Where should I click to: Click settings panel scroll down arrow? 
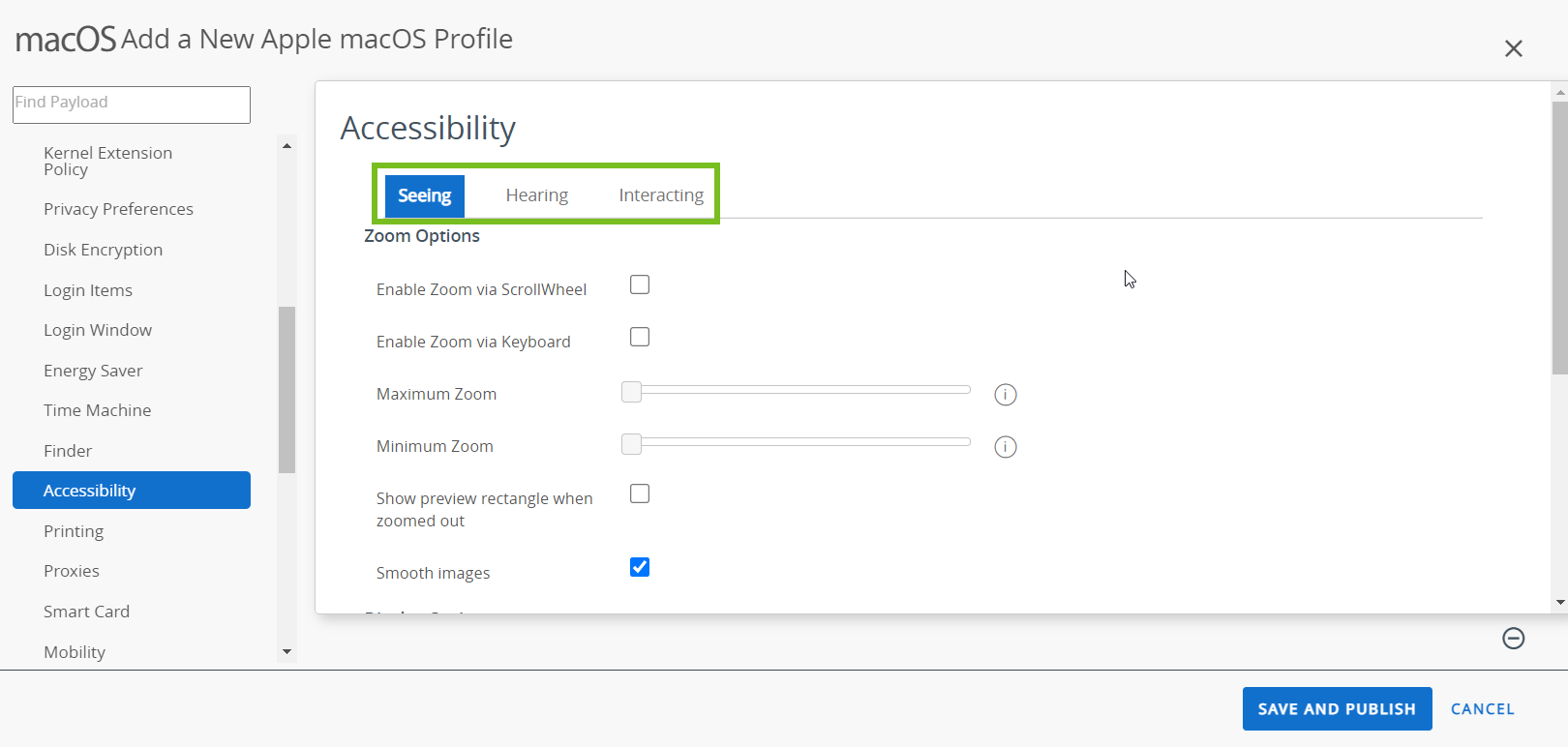[x=1560, y=602]
